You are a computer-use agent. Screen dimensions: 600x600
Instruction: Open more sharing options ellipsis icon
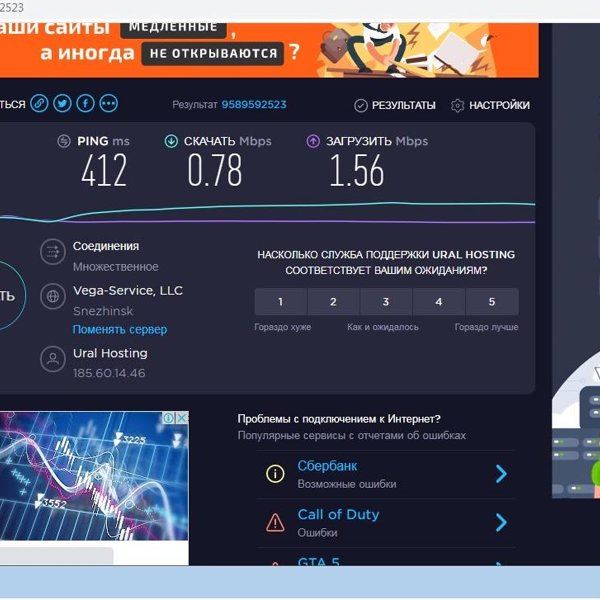point(109,103)
